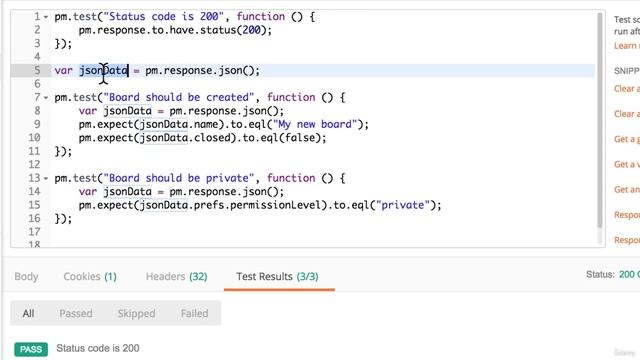This screenshot has height=360, width=640.
Task: Click the PASS badge for Status code test
Action: pyautogui.click(x=31, y=349)
